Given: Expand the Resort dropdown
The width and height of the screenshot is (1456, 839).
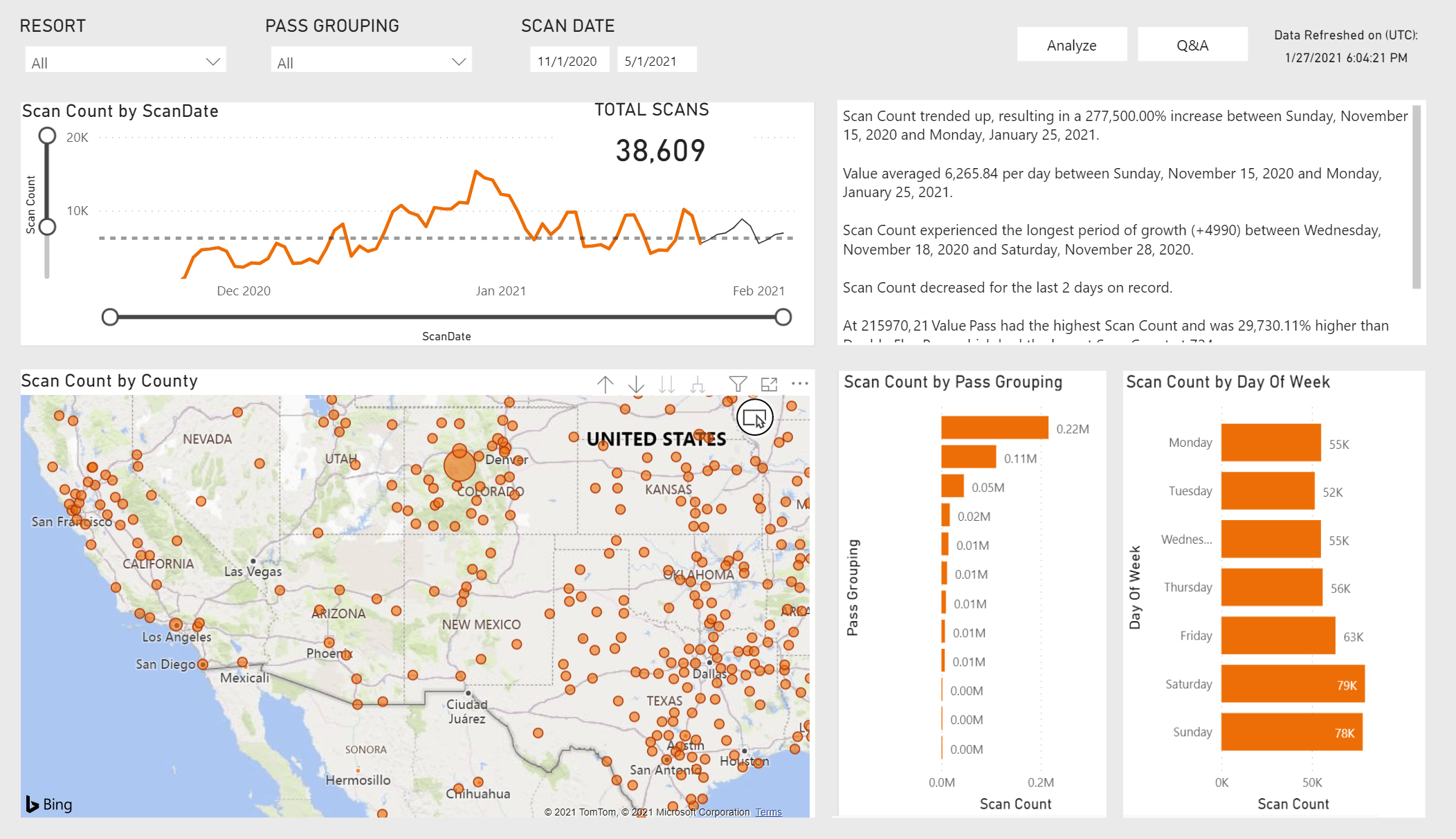Looking at the screenshot, I should [212, 62].
